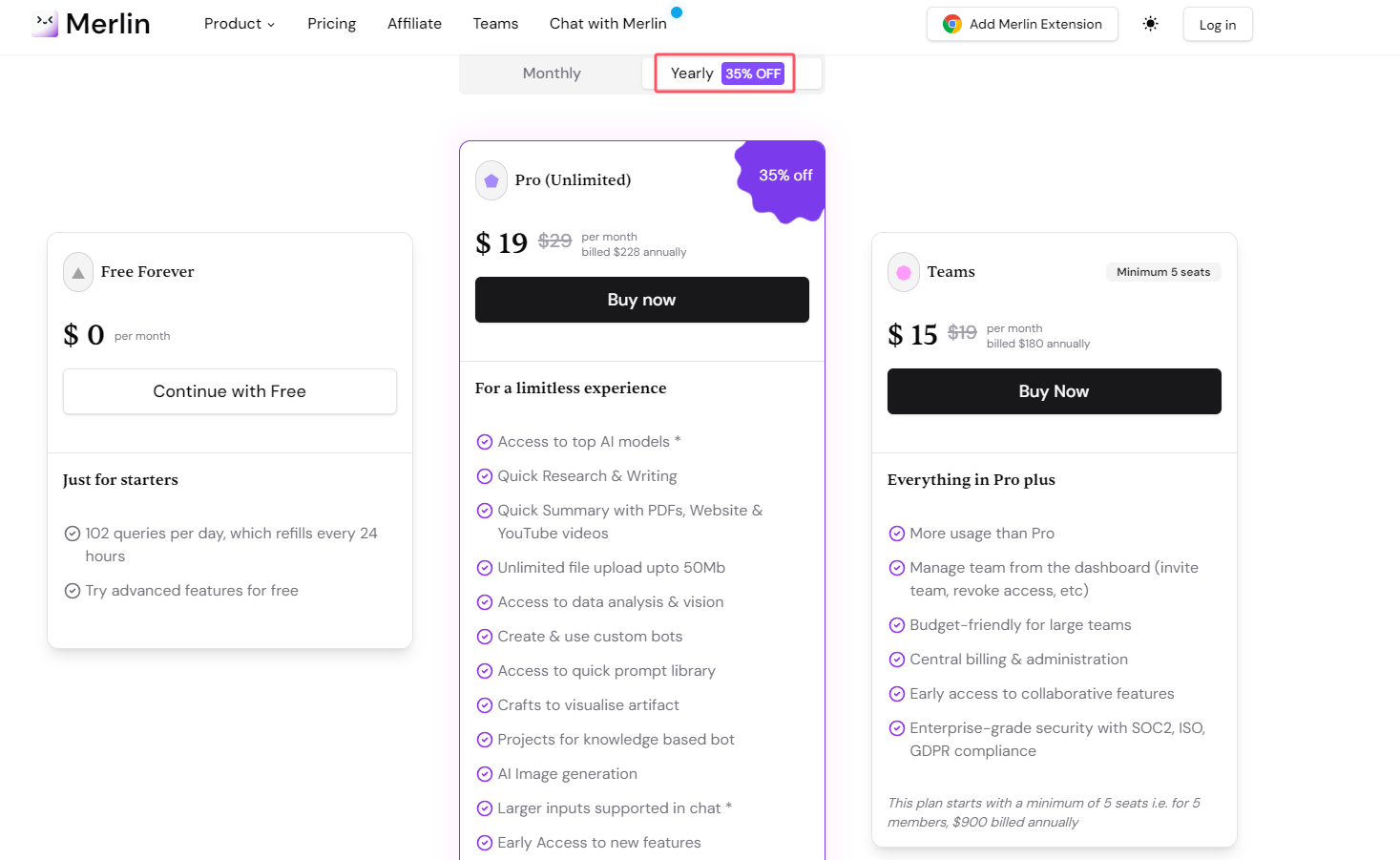The width and height of the screenshot is (1400, 860).
Task: Click the 35% OFF label on Yearly toggle
Action: pos(753,73)
